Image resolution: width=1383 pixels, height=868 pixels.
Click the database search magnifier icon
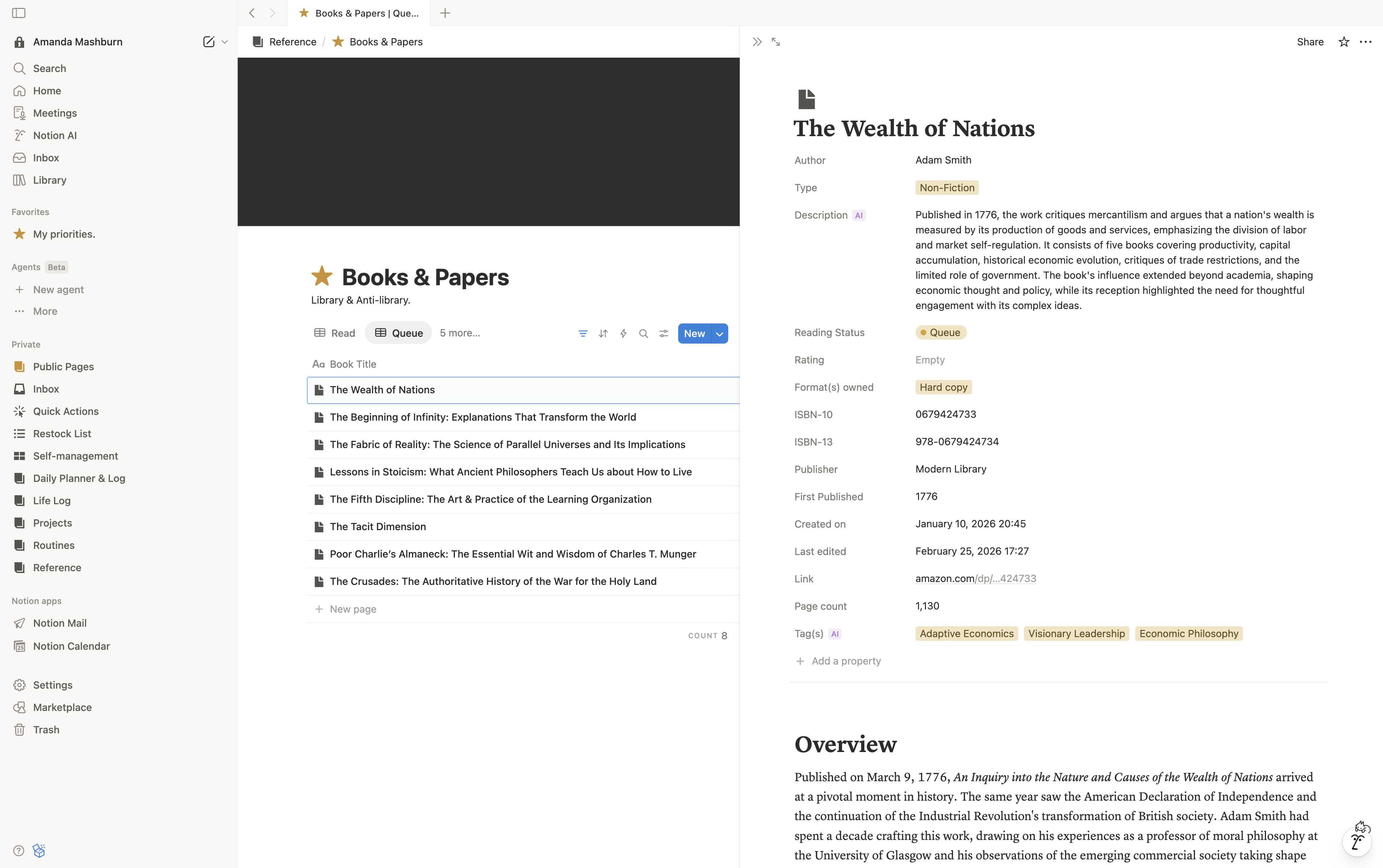[x=644, y=334]
